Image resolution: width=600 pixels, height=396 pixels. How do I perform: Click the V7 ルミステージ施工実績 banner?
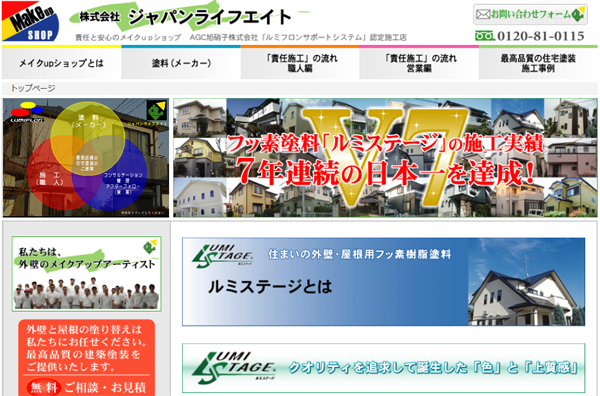click(x=385, y=158)
